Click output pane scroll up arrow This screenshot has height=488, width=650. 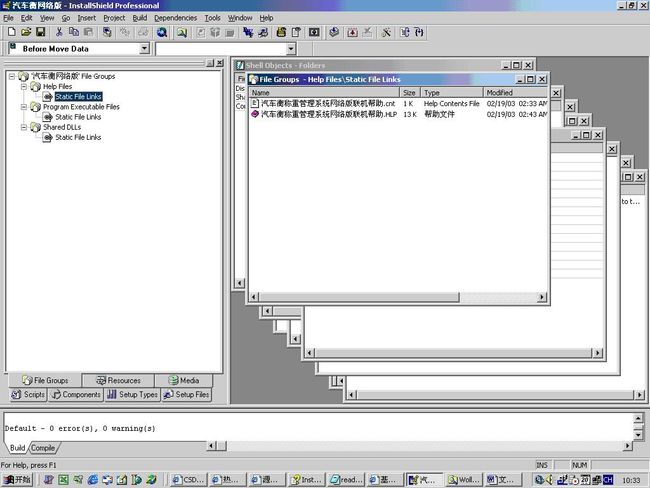coord(638,418)
